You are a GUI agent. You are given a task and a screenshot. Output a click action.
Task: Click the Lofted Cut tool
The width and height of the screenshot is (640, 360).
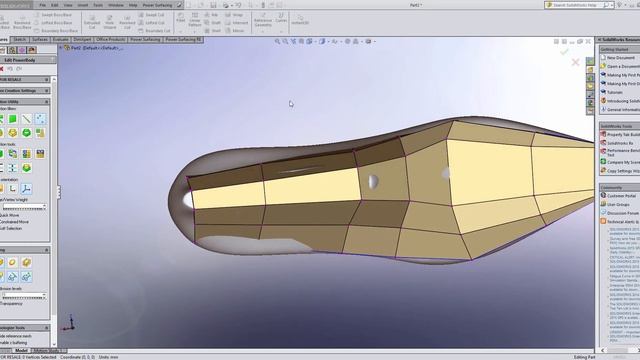(x=151, y=23)
